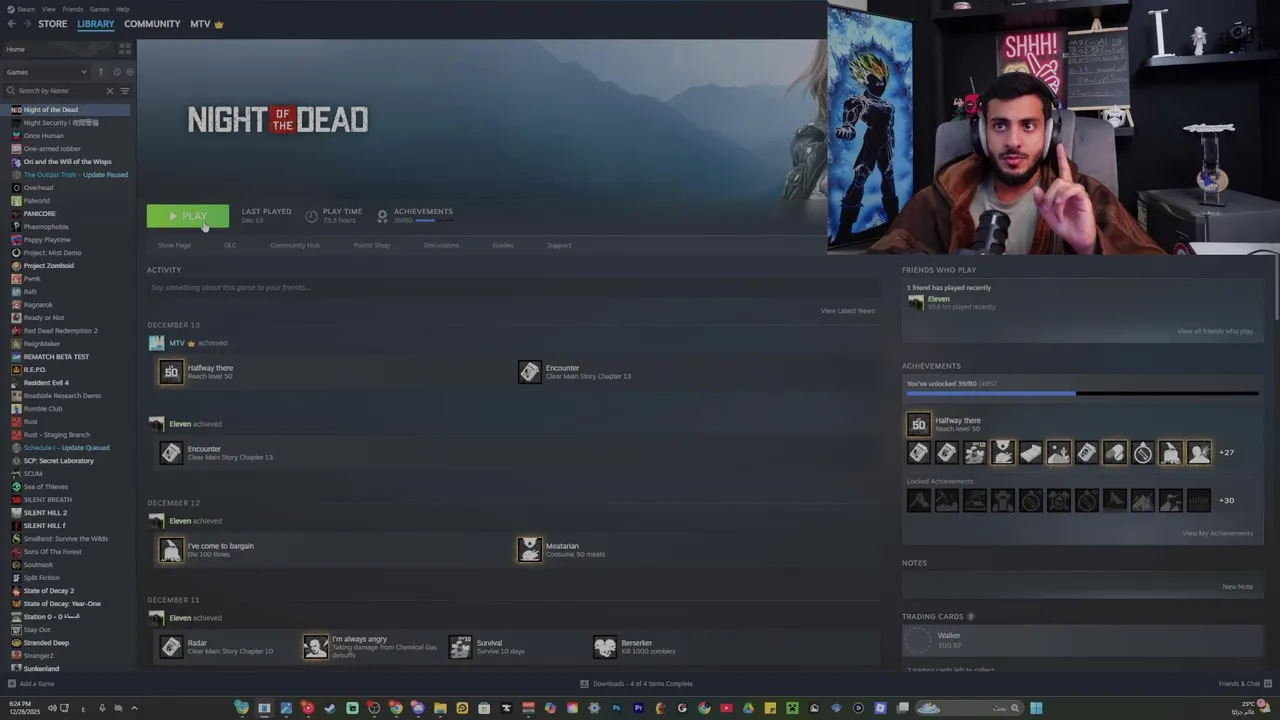The height and width of the screenshot is (720, 1280).
Task: Open the Friends menu
Action: click(73, 9)
